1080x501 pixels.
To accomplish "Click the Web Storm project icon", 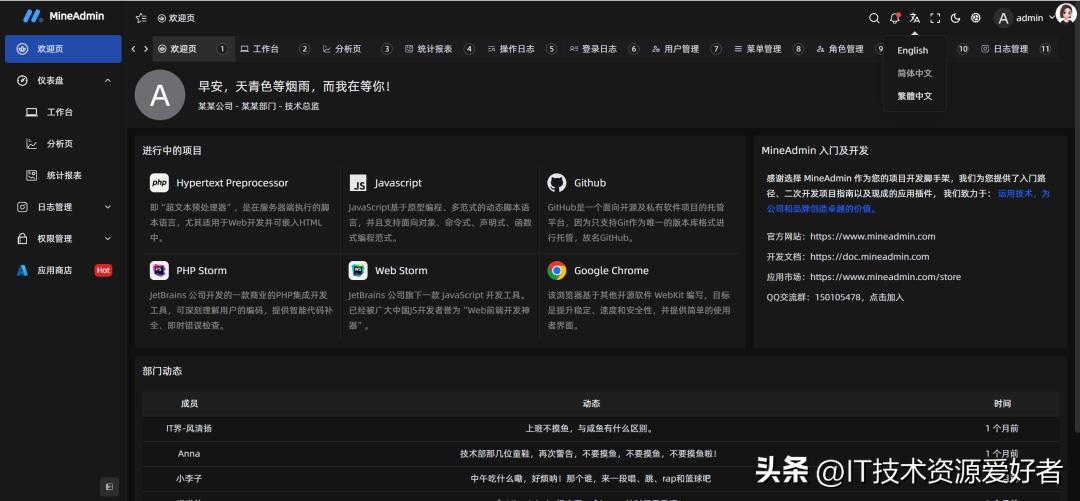I will pos(358,270).
